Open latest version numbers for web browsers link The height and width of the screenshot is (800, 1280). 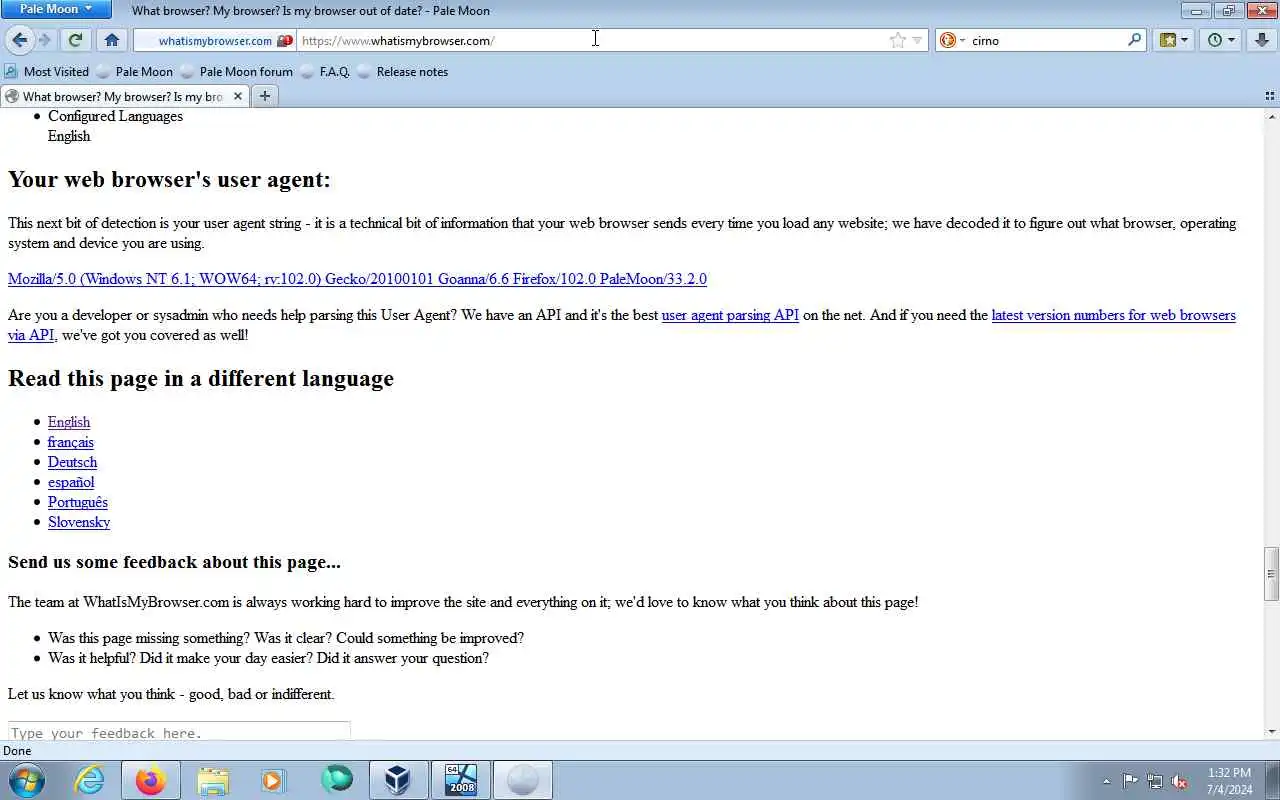click(x=1113, y=315)
